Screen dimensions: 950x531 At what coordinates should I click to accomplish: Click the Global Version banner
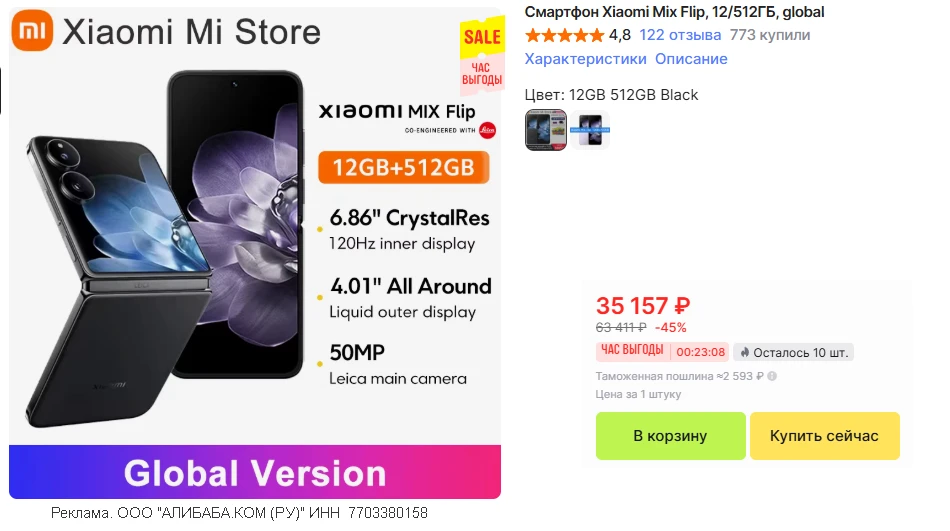coord(255,472)
